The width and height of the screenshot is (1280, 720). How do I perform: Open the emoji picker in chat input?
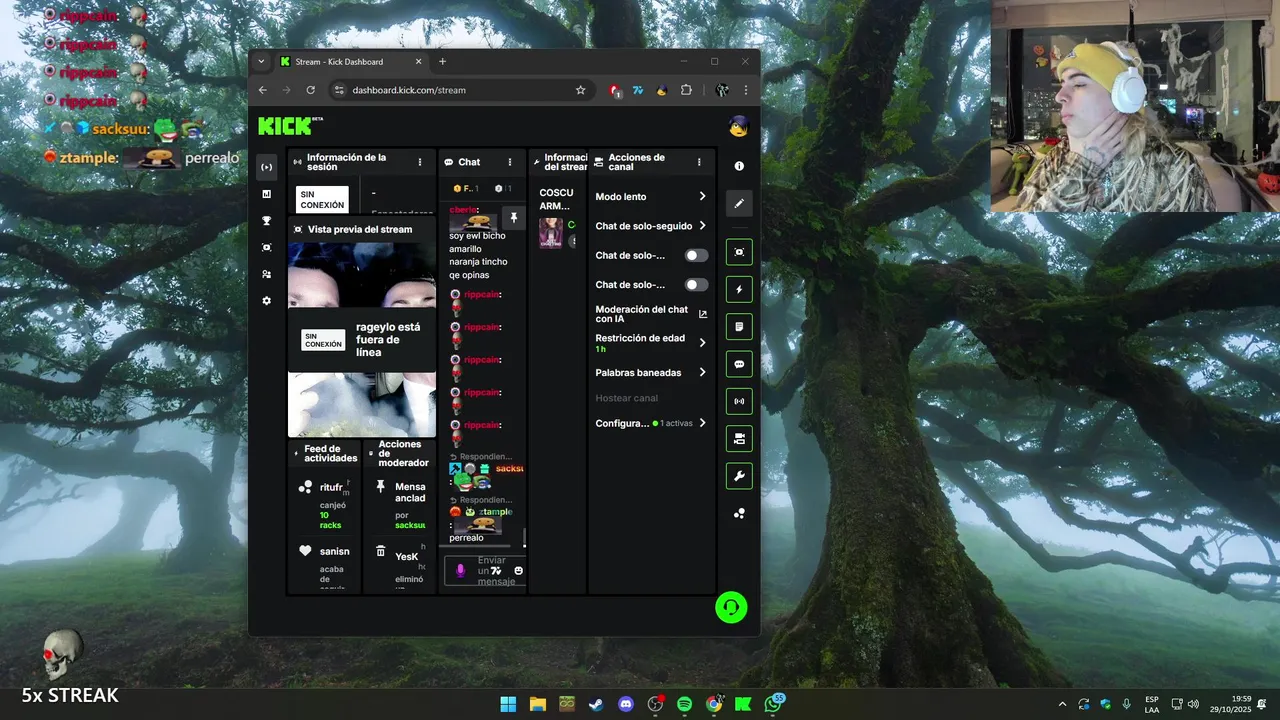(518, 571)
